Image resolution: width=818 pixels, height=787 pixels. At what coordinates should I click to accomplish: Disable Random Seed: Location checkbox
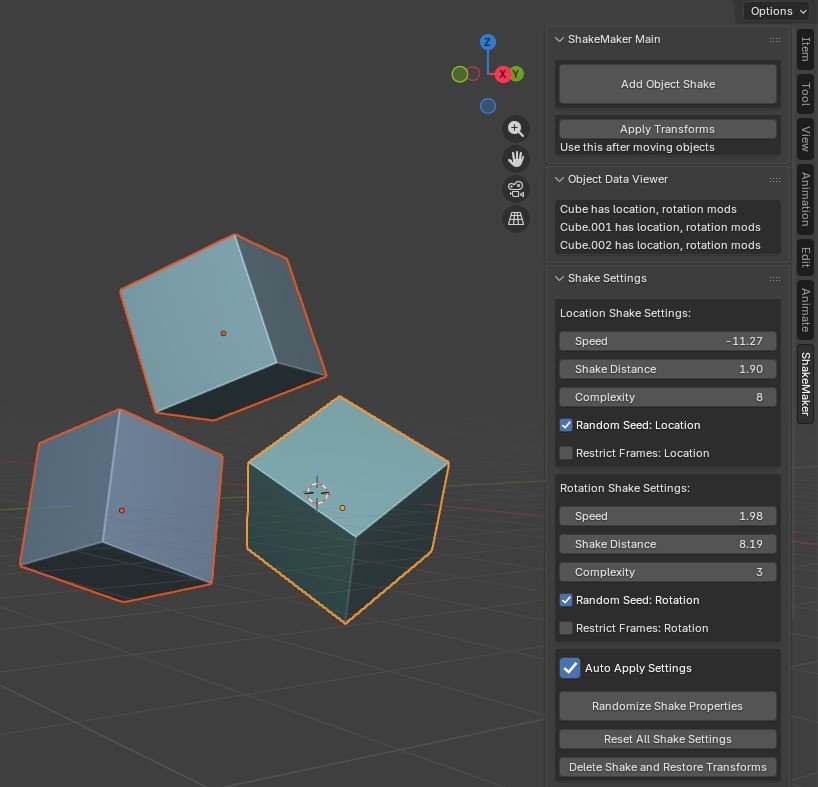coord(566,425)
